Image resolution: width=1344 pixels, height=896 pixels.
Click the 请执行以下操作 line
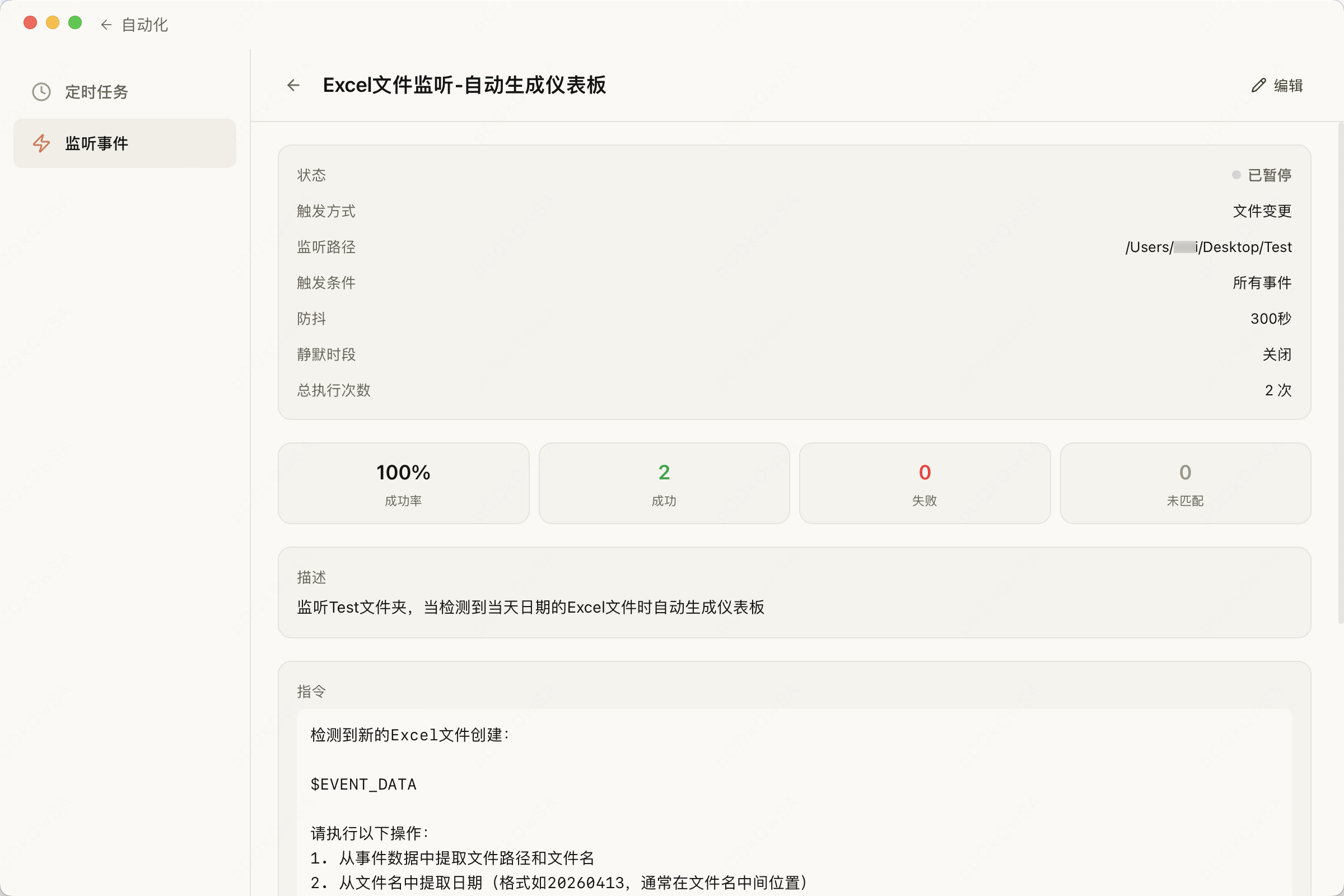point(370,833)
